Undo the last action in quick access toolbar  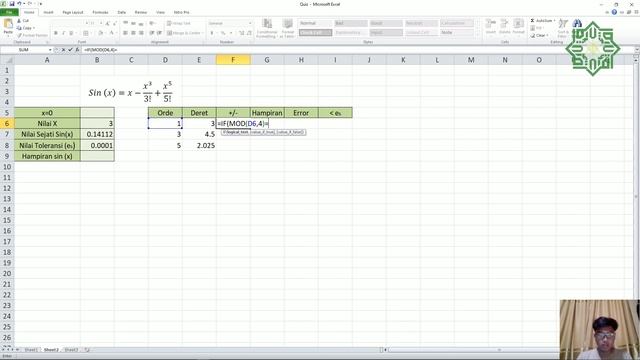point(19,4)
